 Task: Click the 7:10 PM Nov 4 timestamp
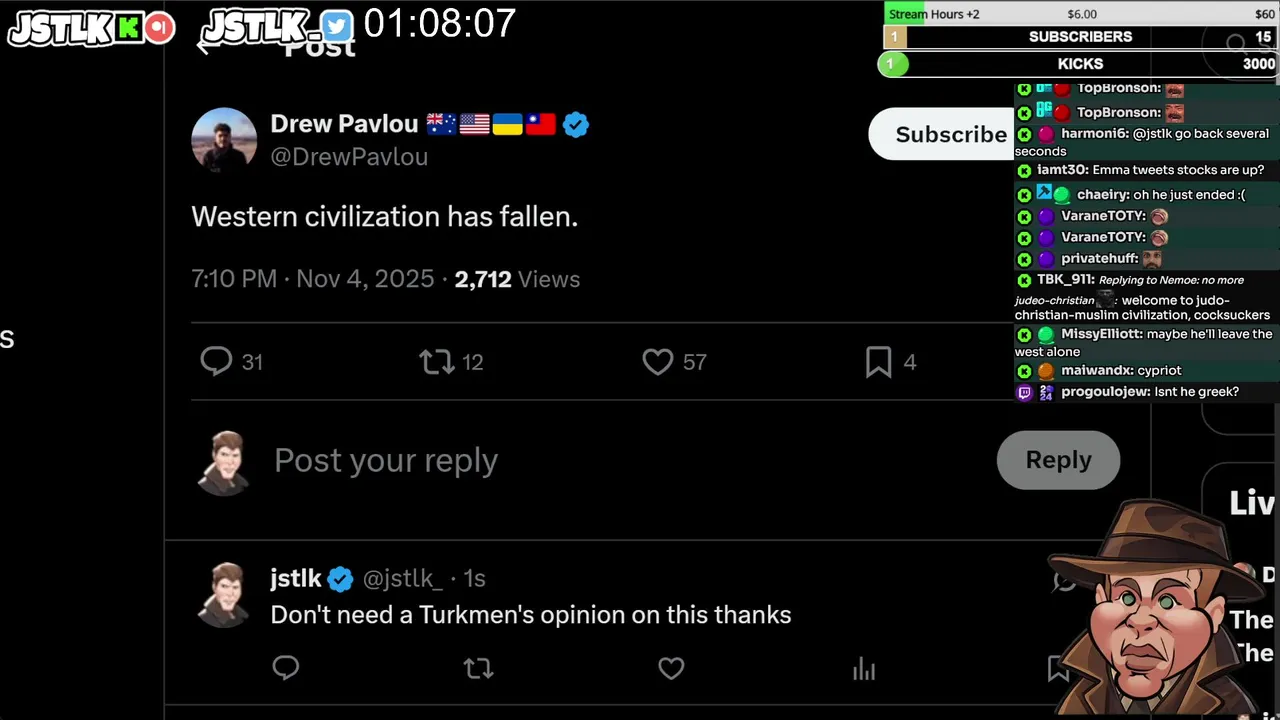pos(312,279)
